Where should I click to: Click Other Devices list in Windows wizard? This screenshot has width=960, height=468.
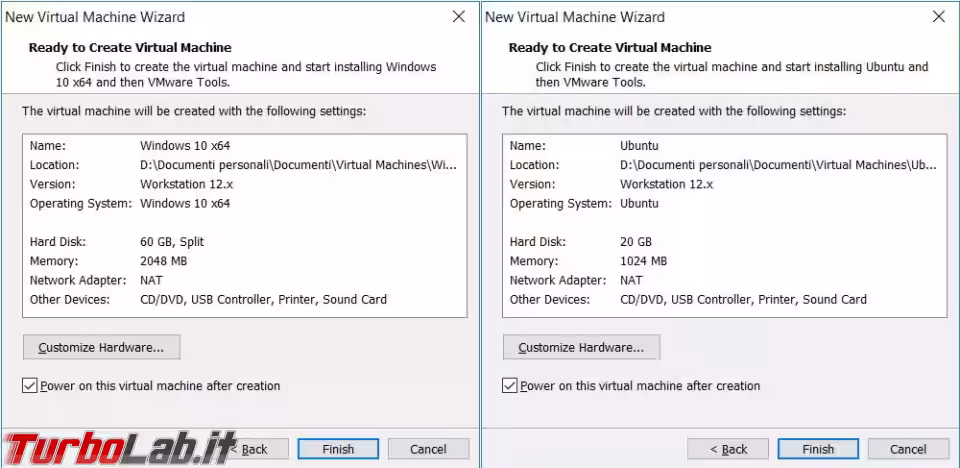(x=263, y=300)
